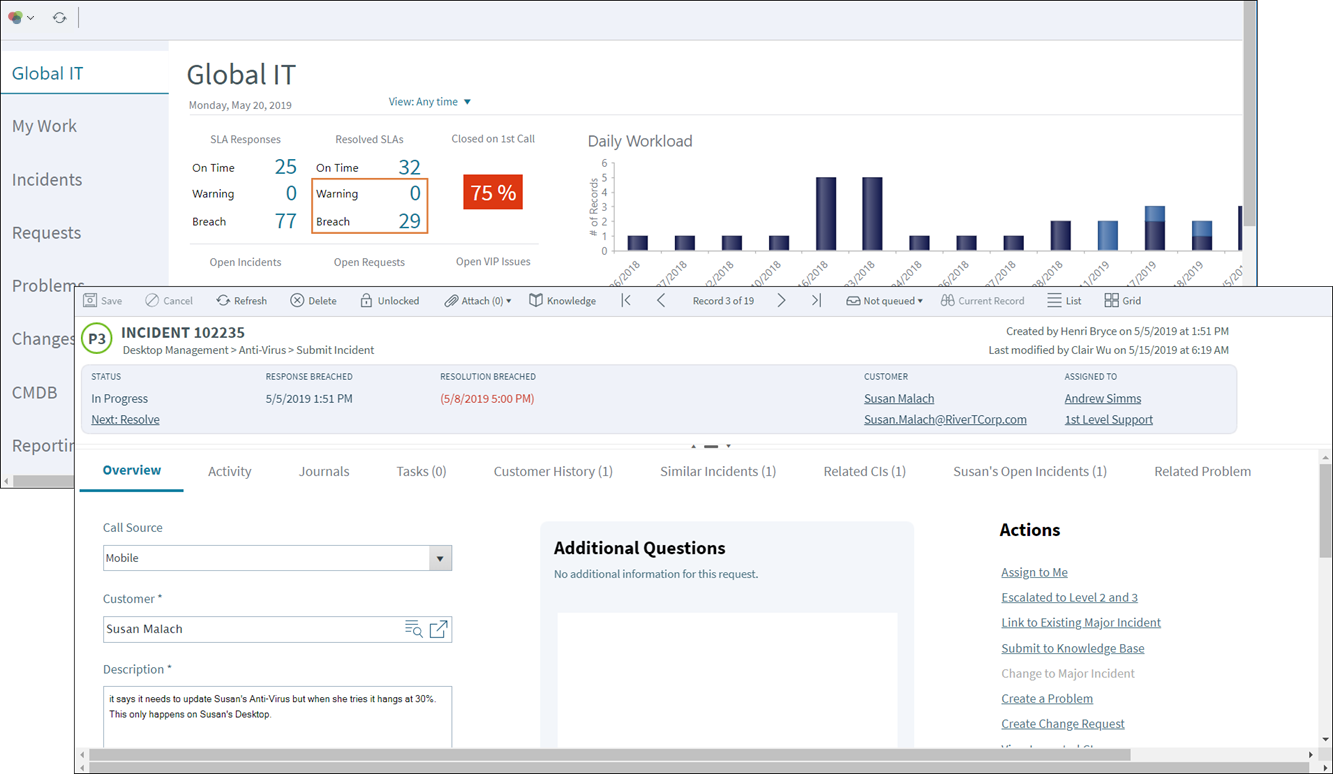This screenshot has height=774, width=1333.
Task: Click inside the Description text field
Action: (x=277, y=716)
